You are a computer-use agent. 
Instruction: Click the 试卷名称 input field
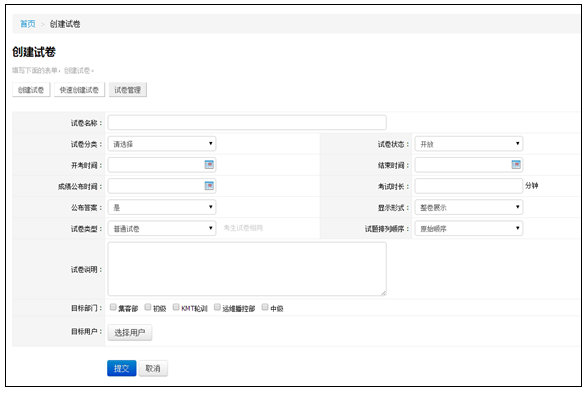[x=247, y=123]
